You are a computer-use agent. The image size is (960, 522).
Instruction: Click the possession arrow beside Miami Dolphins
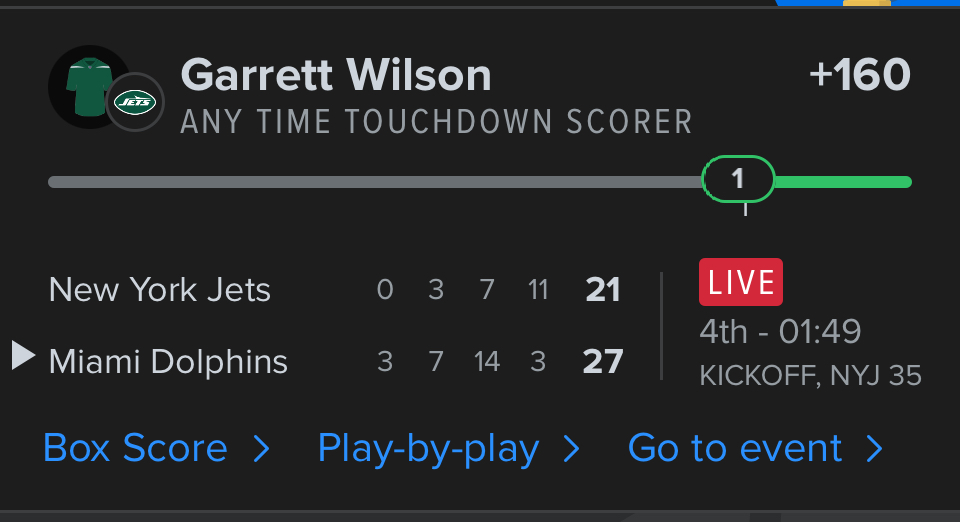click(x=23, y=355)
